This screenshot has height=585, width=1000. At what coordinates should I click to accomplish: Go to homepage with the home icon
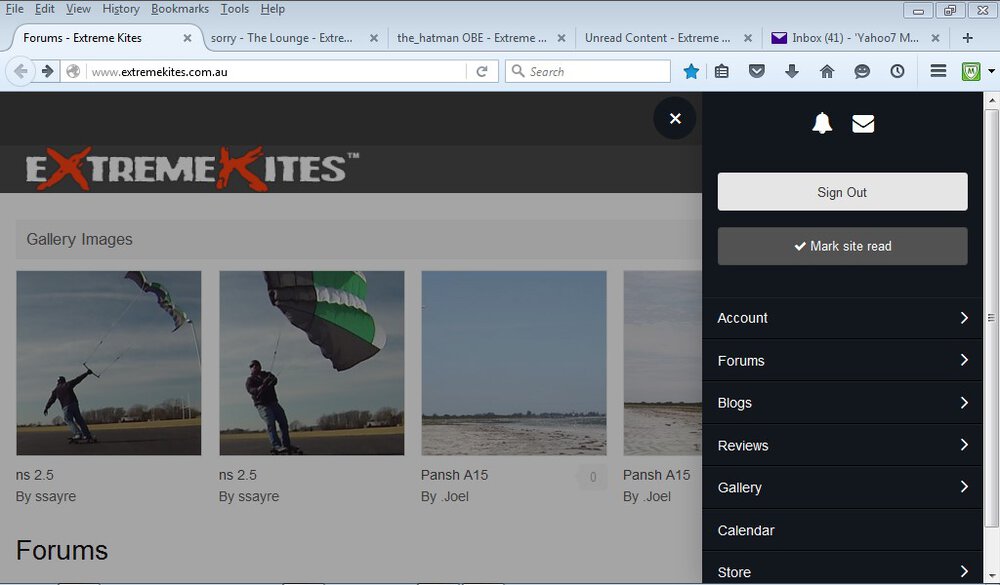pyautogui.click(x=827, y=71)
